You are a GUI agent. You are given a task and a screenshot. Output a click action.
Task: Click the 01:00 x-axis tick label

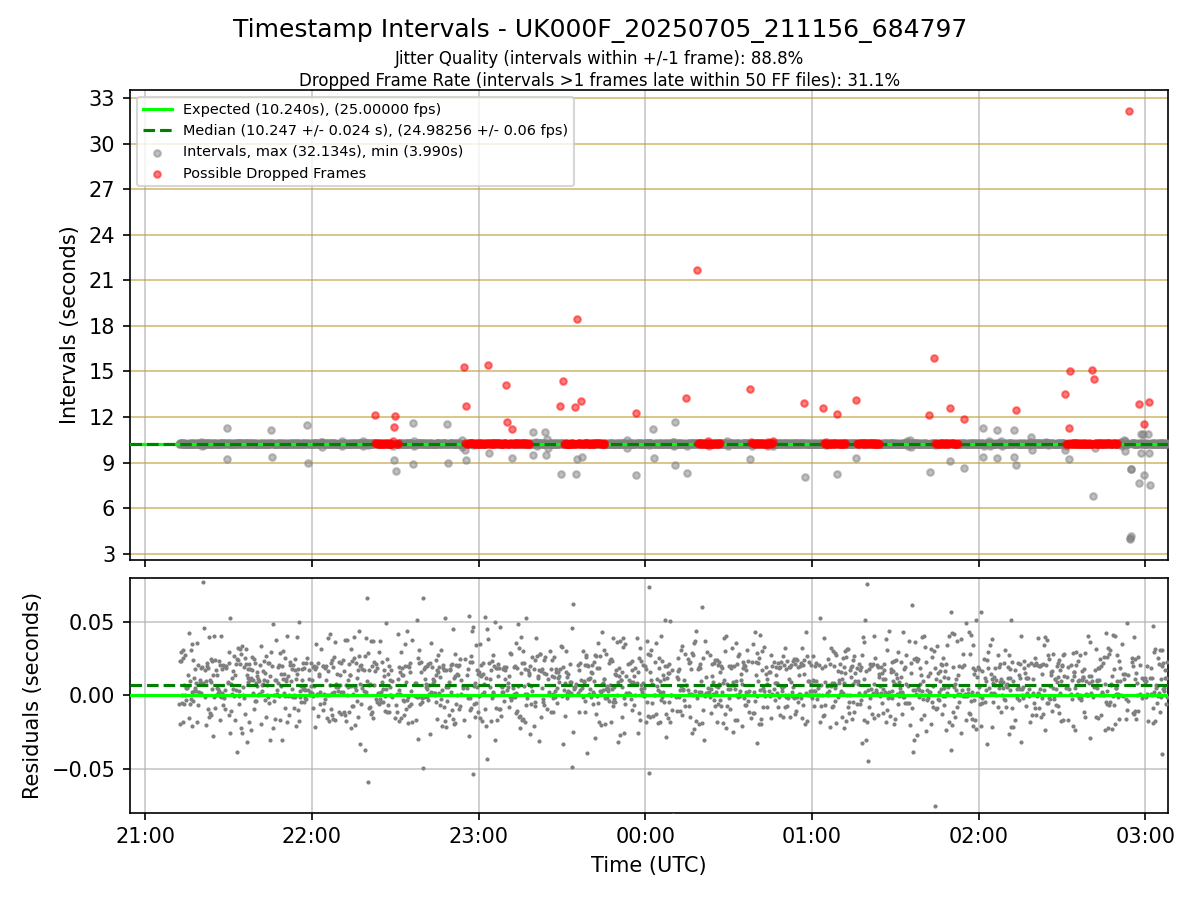[812, 834]
